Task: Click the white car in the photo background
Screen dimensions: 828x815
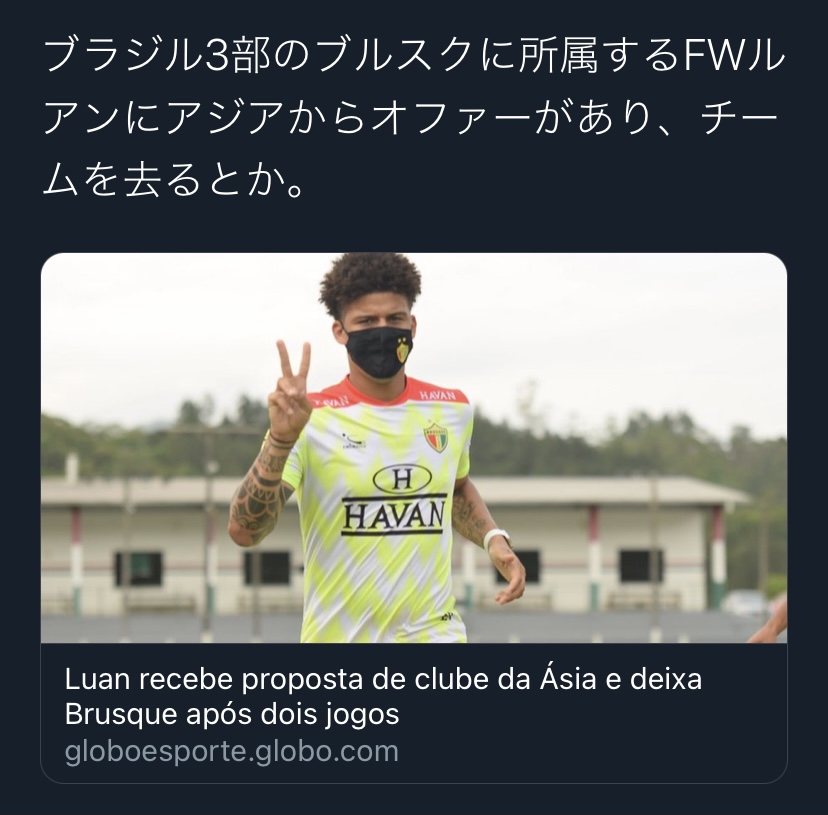Action: (x=746, y=603)
